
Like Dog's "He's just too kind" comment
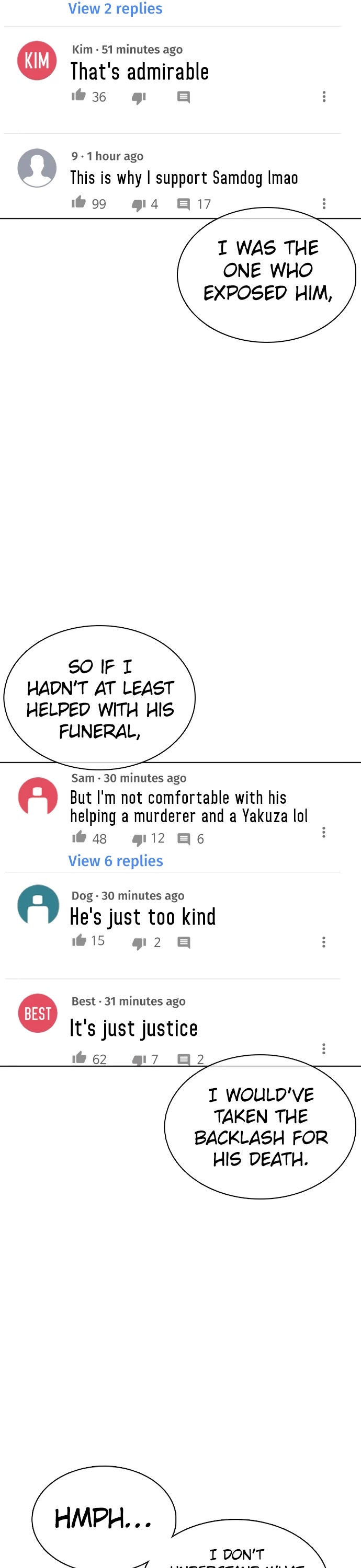[78, 940]
